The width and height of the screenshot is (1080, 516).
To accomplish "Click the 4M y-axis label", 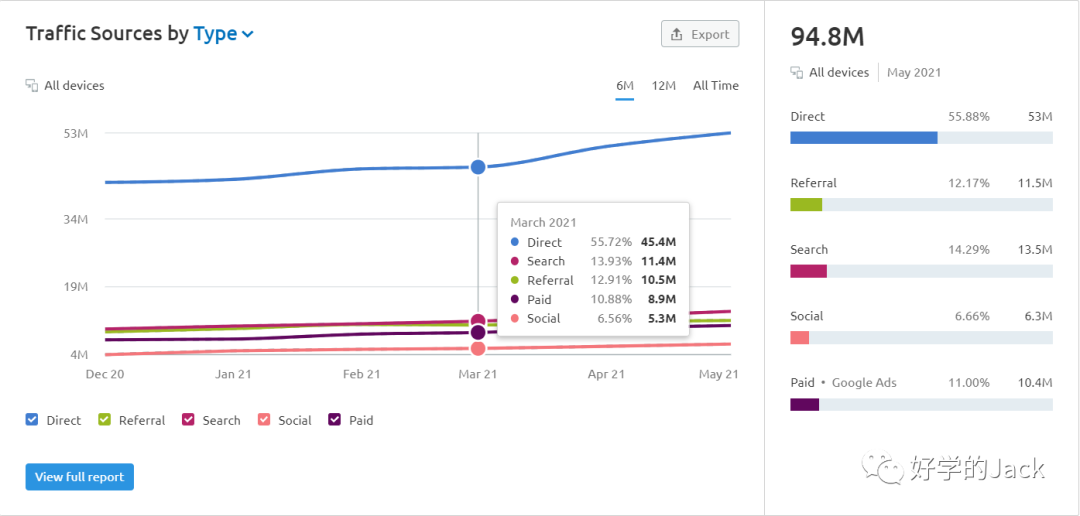I will (80, 355).
